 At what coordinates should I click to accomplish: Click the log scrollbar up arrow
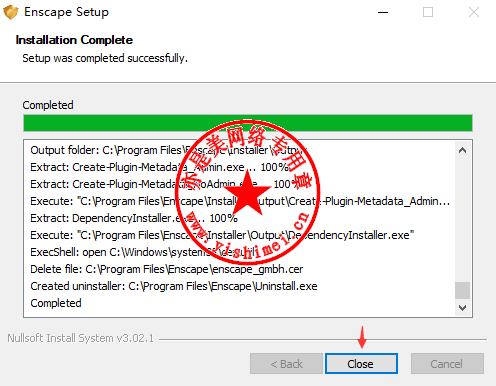tap(462, 150)
